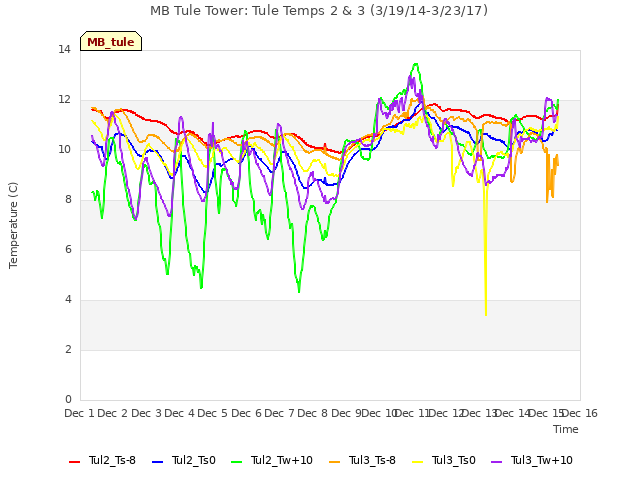The image size is (640, 480).
Task: Click the 12 y-axis tick label
Action: 64,100
